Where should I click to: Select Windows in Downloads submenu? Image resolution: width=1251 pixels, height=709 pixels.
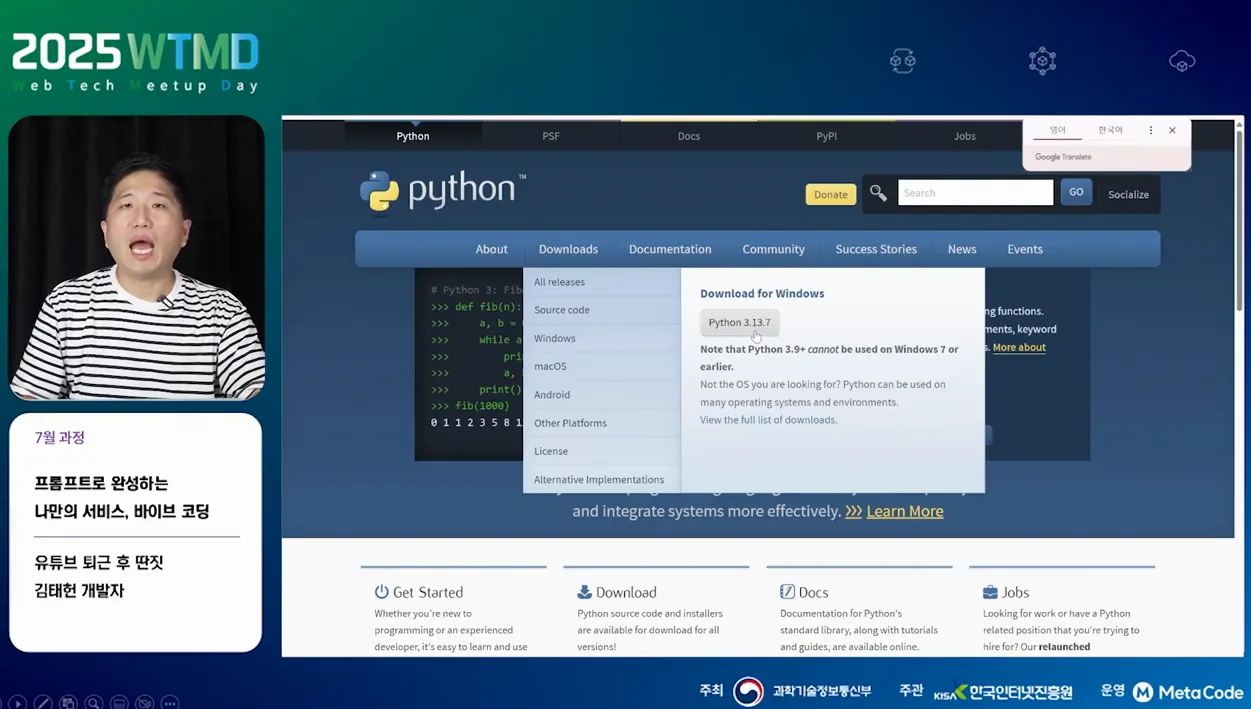pyautogui.click(x=601, y=338)
